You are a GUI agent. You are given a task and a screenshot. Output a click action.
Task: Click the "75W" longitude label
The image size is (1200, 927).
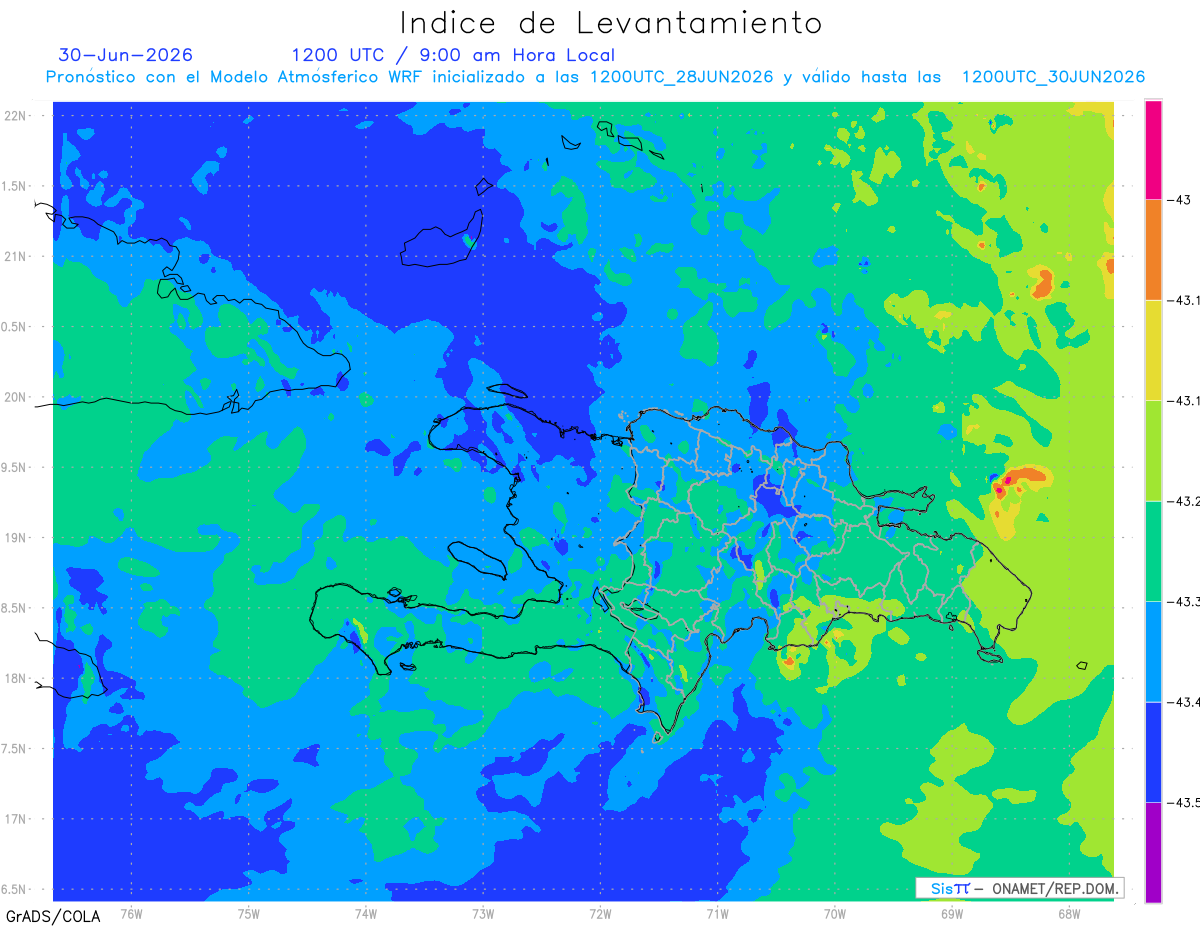249,913
